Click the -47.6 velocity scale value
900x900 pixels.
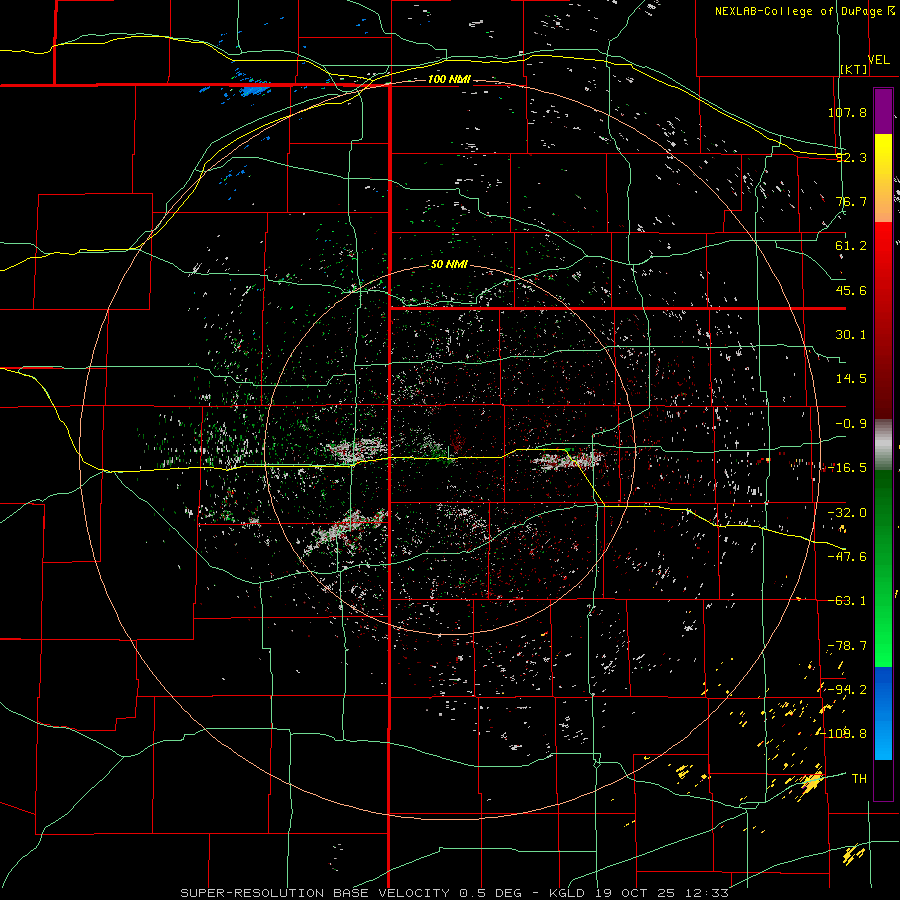[x=847, y=557]
